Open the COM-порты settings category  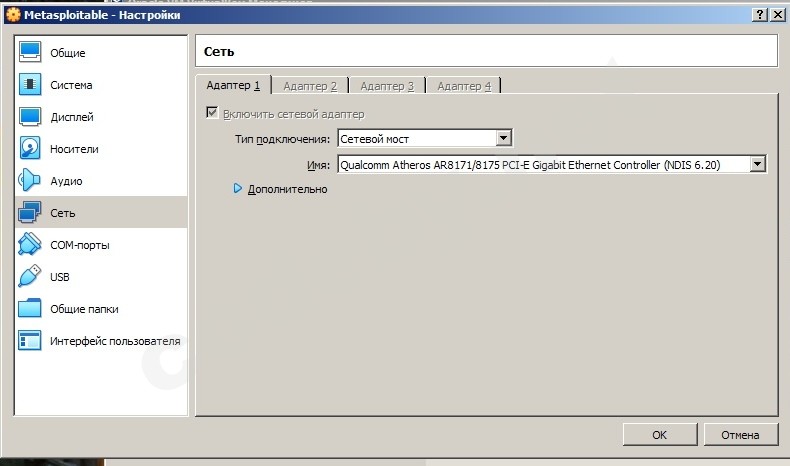click(101, 245)
